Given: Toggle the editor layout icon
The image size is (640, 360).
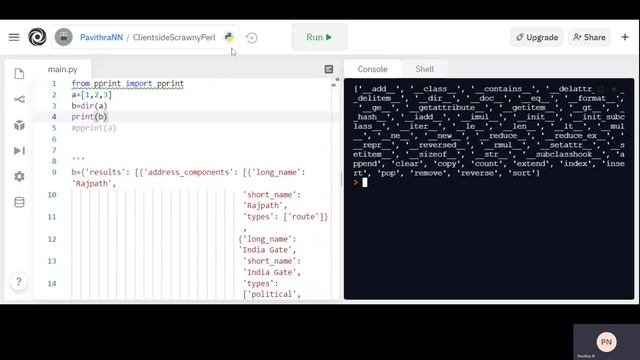Looking at the screenshot, I should click(x=329, y=69).
